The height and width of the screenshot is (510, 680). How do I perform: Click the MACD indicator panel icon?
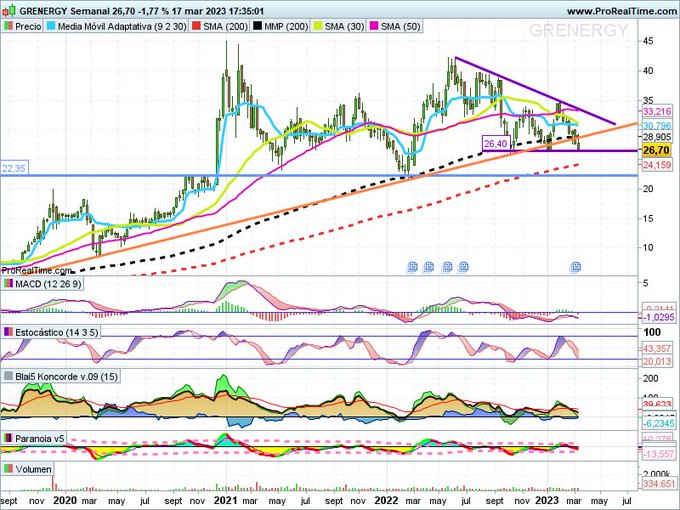(8, 284)
